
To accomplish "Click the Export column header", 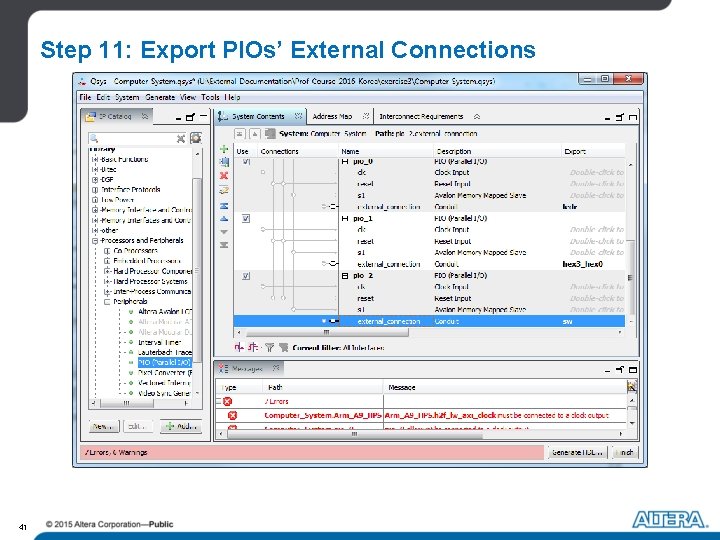I will (x=575, y=152).
